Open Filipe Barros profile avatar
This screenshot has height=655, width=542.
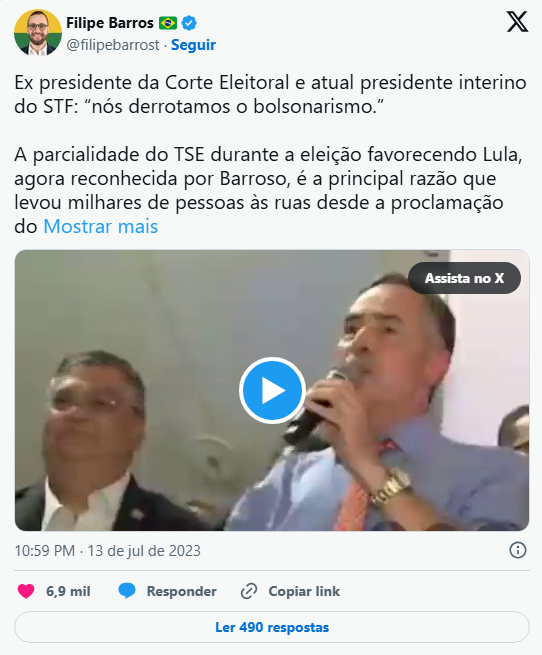(38, 32)
